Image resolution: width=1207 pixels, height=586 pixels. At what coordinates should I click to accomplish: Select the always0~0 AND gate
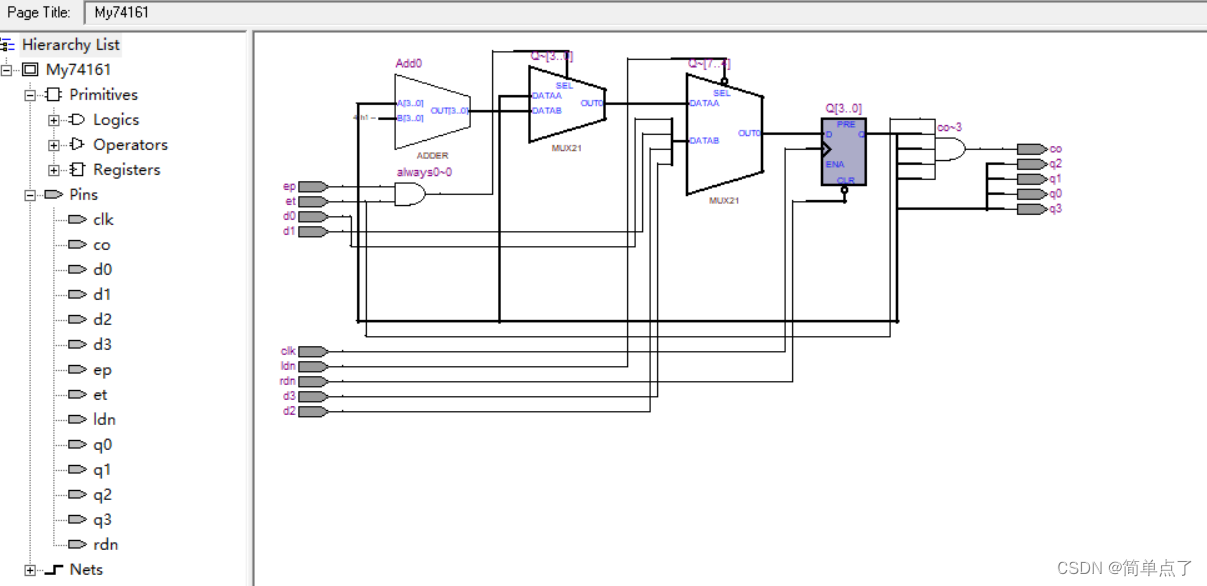[x=410, y=194]
